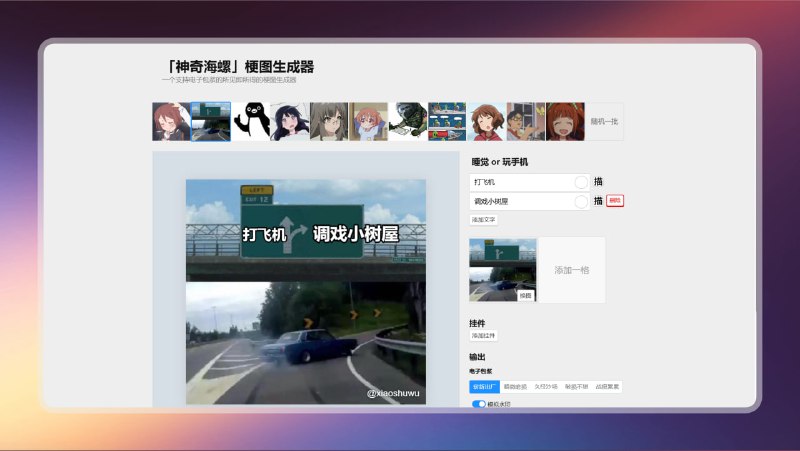Choose the black penguin thumbs-up template
The image size is (800, 451).
pos(251,121)
